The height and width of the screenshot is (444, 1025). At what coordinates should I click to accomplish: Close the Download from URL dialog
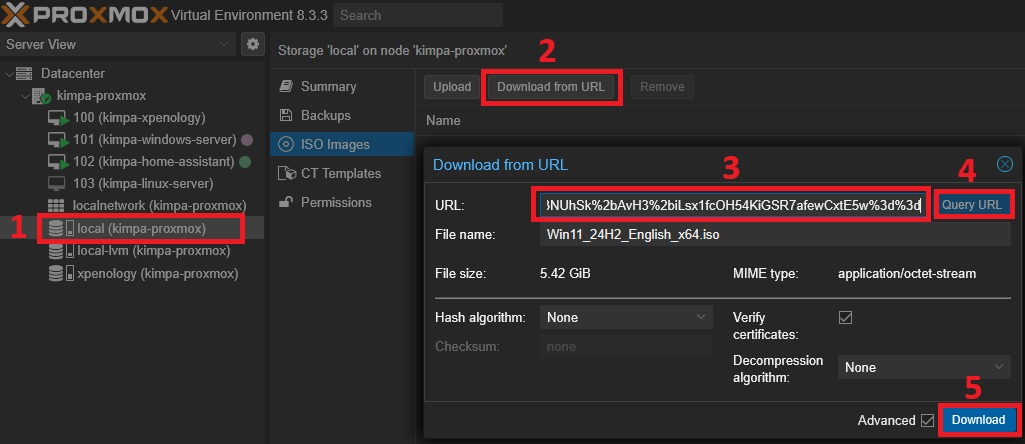1004,164
